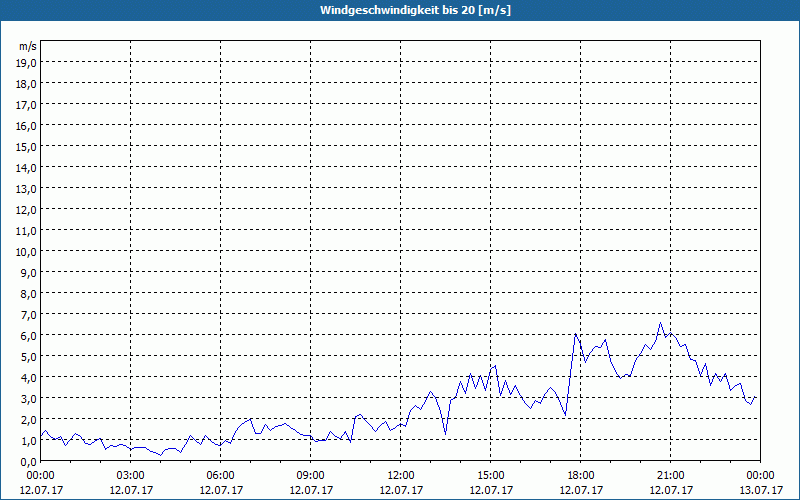
Task: Pick the y-axis tick label '14,0'
Action: [28, 167]
